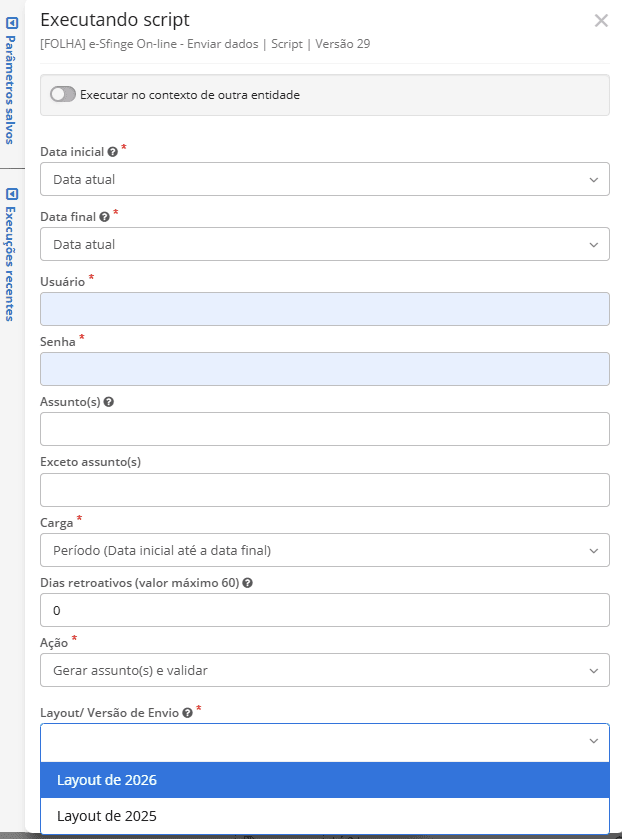Toggle Executar no contexto de outra entidade
Image resolution: width=622 pixels, height=839 pixels.
pos(63,95)
